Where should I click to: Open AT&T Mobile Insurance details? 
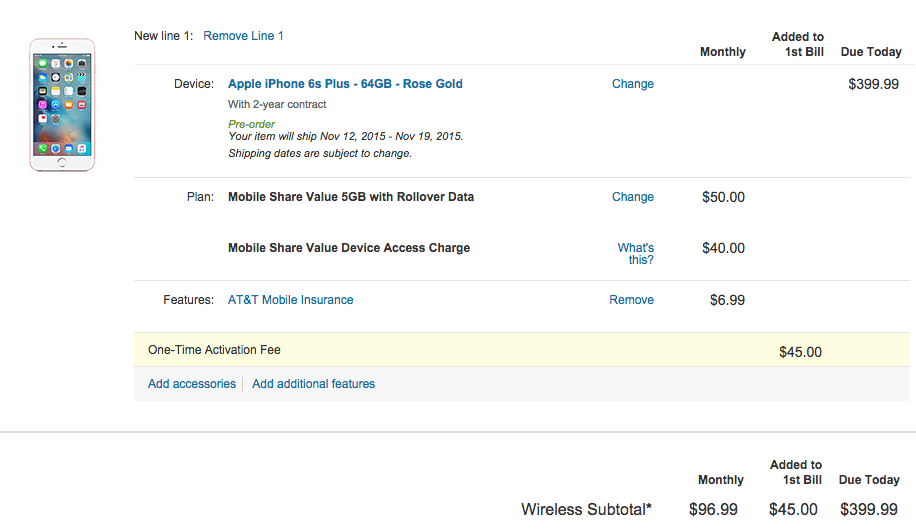tap(290, 300)
